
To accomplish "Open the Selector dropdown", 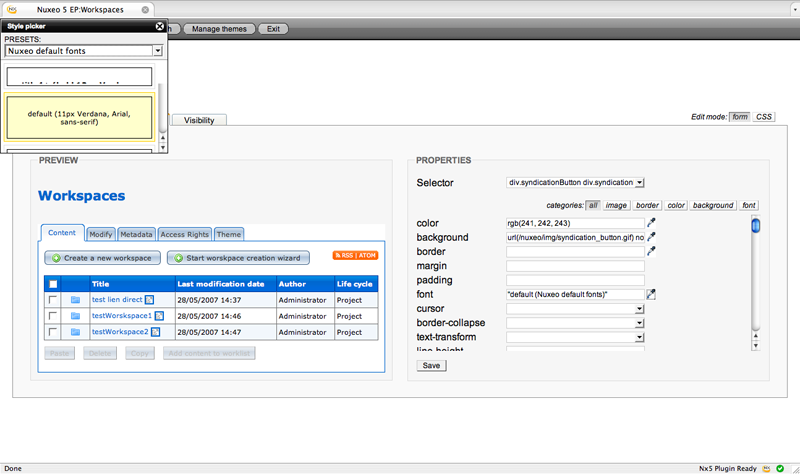I will pyautogui.click(x=575, y=182).
